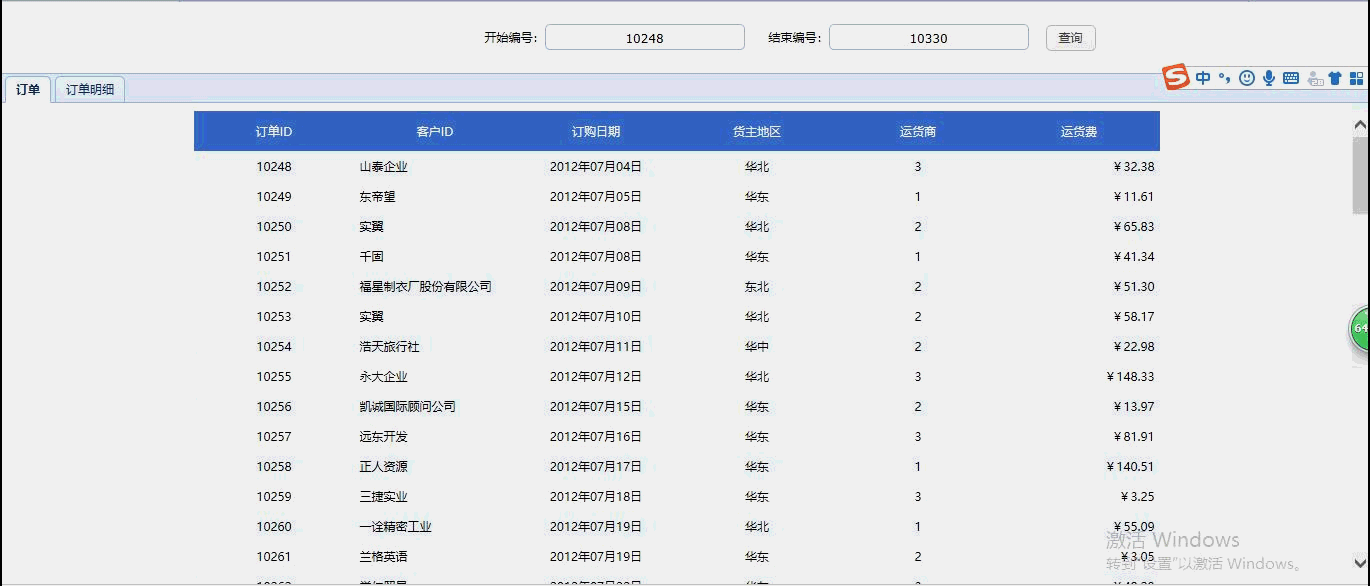Viewport: 1370px width, 586px height.
Task: Click freight ￥32.38
Action: click(x=1134, y=167)
